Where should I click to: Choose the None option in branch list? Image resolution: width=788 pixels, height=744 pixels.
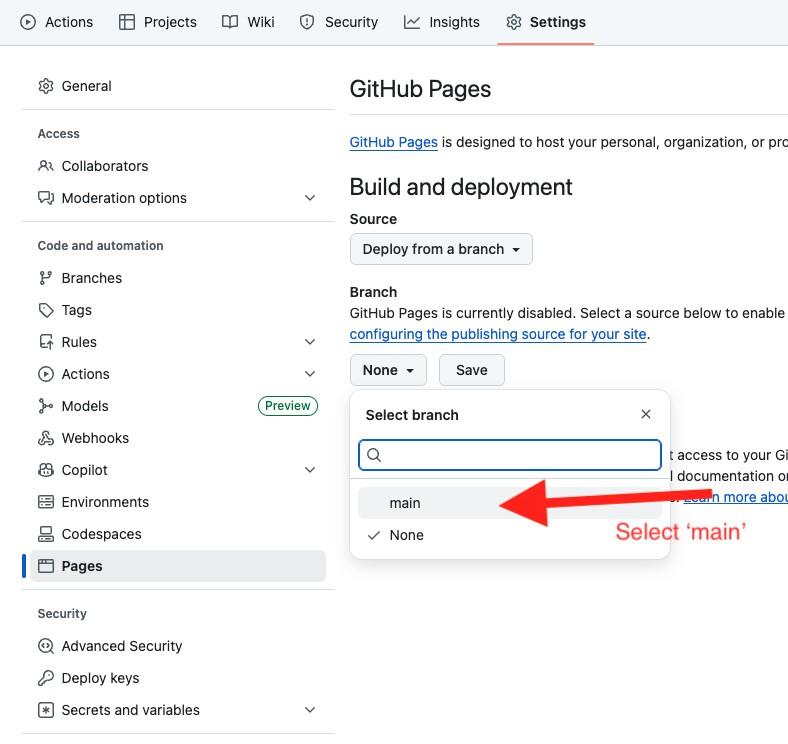pyautogui.click(x=510, y=535)
